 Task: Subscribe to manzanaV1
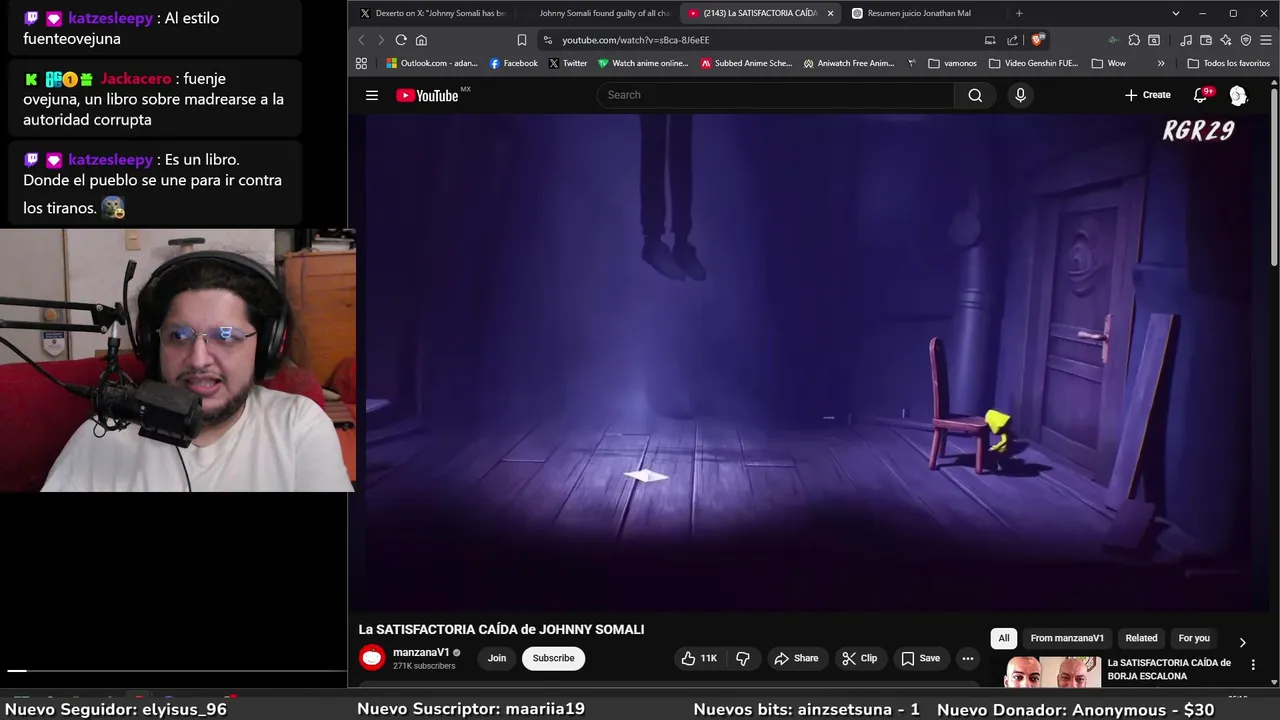553,658
